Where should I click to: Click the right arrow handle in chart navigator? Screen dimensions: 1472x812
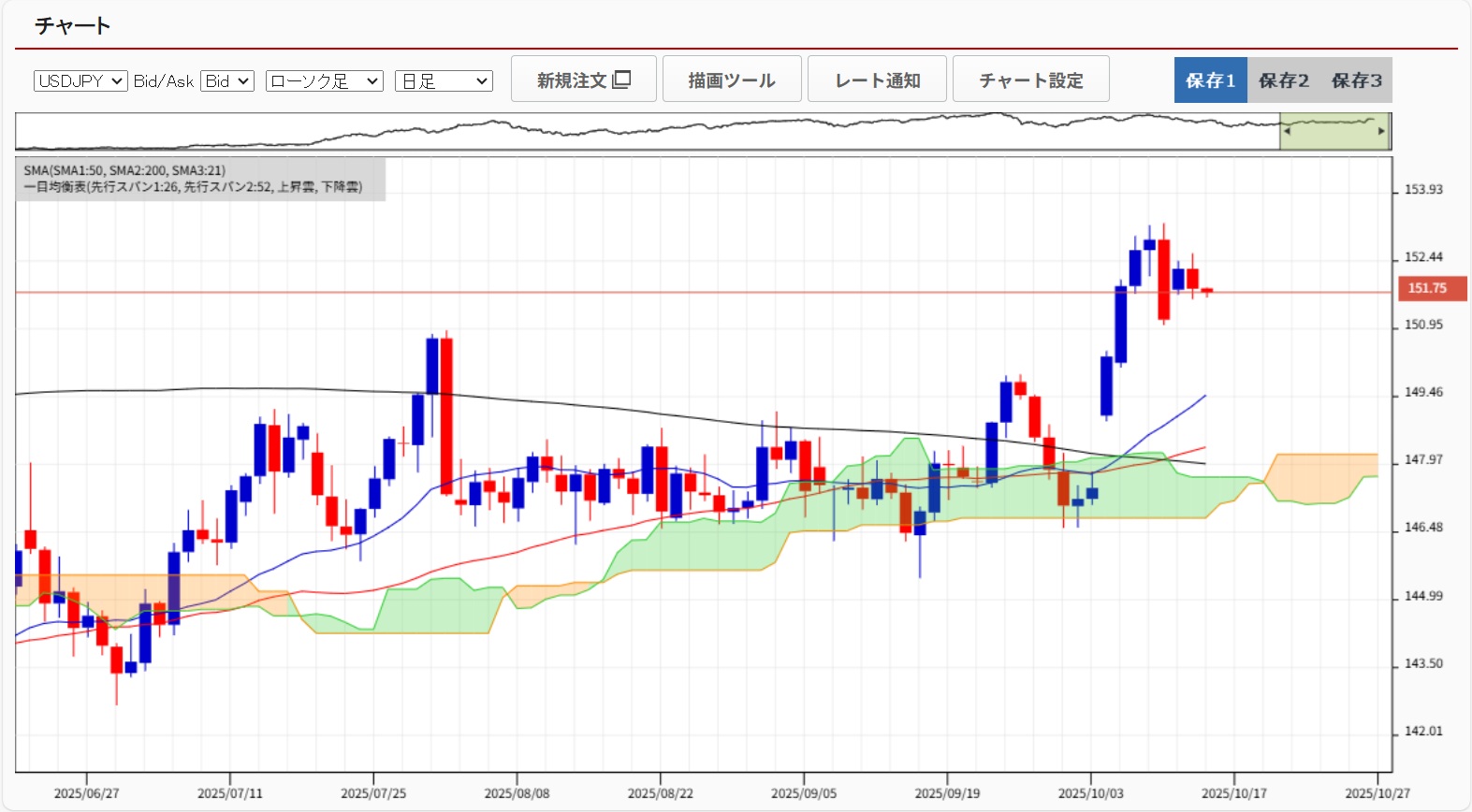[1381, 131]
